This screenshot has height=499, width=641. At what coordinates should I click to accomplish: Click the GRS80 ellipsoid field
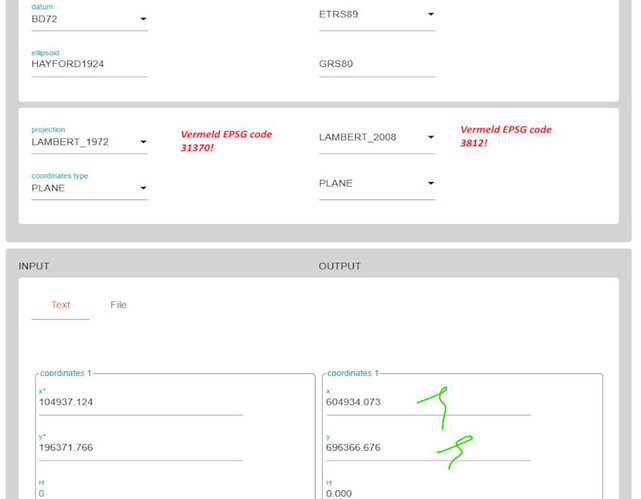(x=376, y=65)
